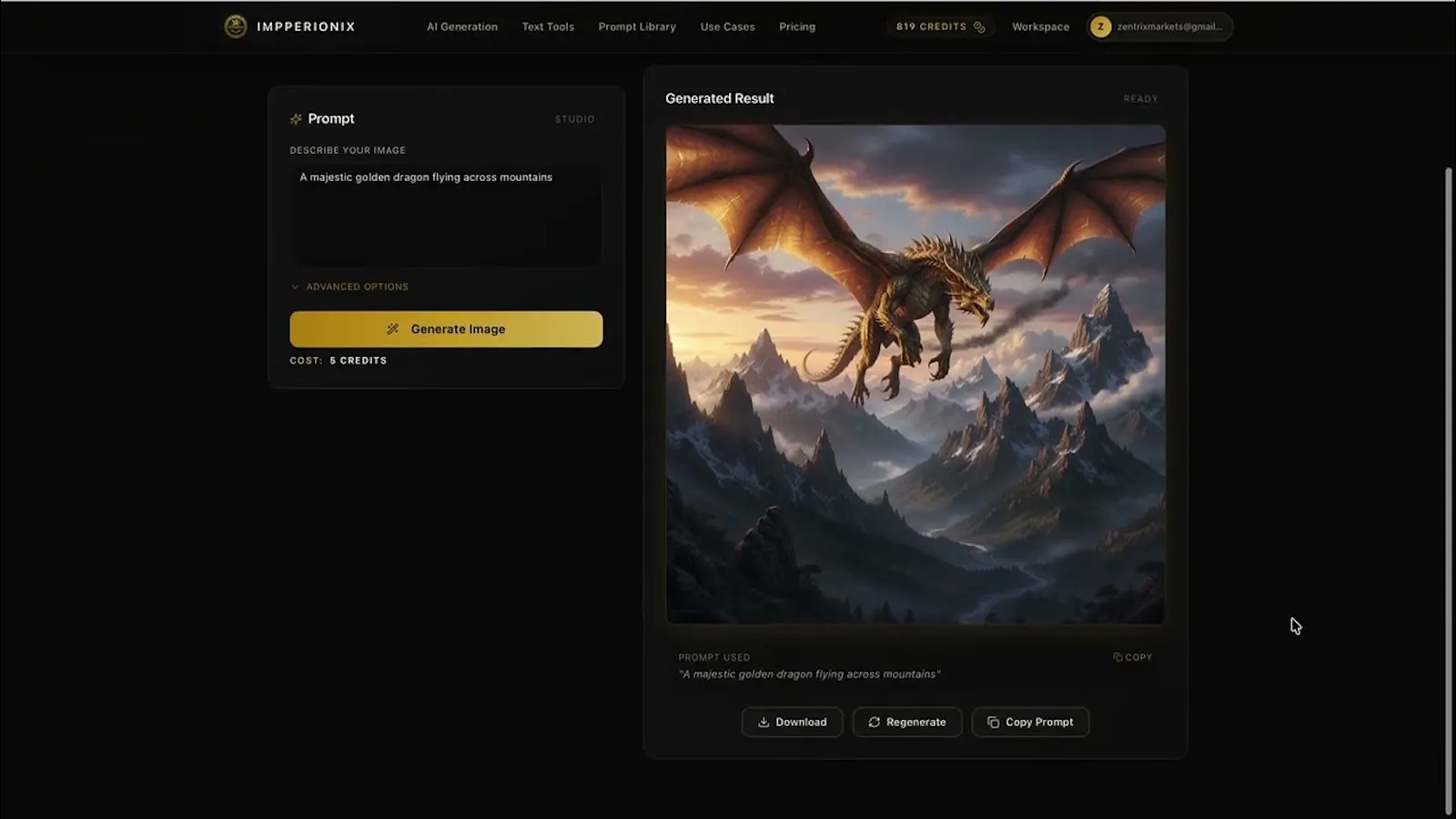Open the user avatar Z icon
This screenshot has width=1456, height=819.
click(1101, 26)
